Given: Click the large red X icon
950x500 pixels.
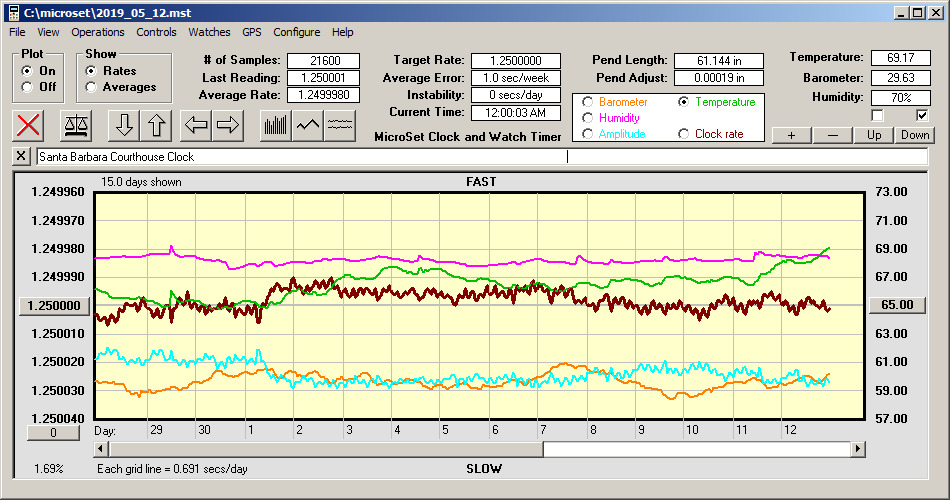Looking at the screenshot, I should (x=30, y=125).
